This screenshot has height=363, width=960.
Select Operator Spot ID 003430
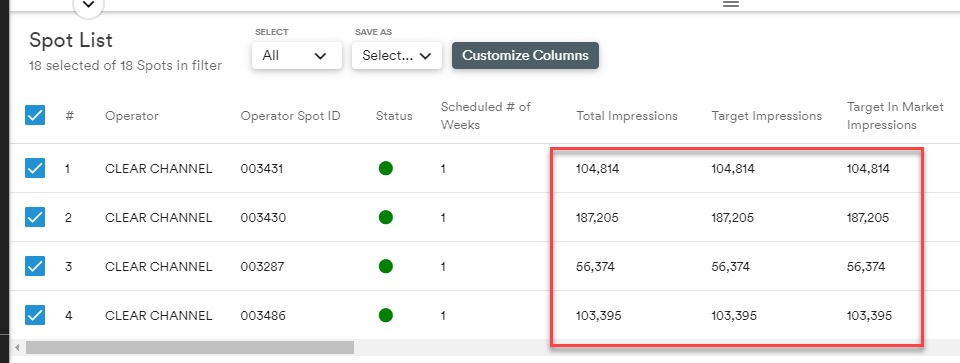point(263,218)
